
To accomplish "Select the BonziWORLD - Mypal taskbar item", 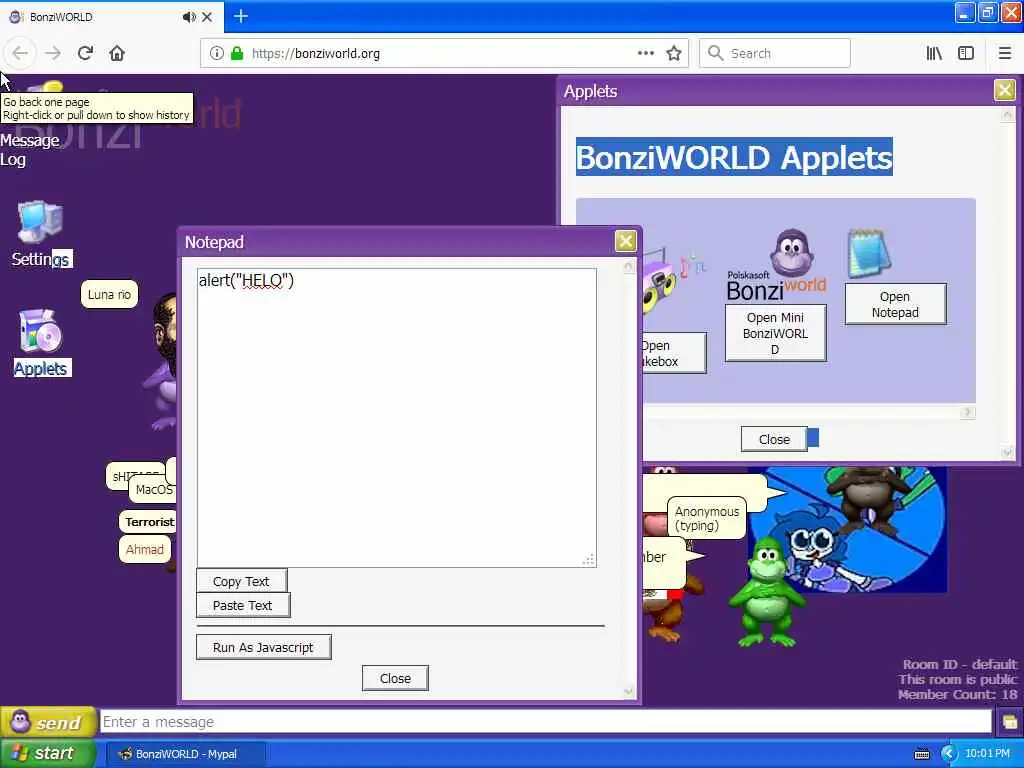I will (x=185, y=754).
